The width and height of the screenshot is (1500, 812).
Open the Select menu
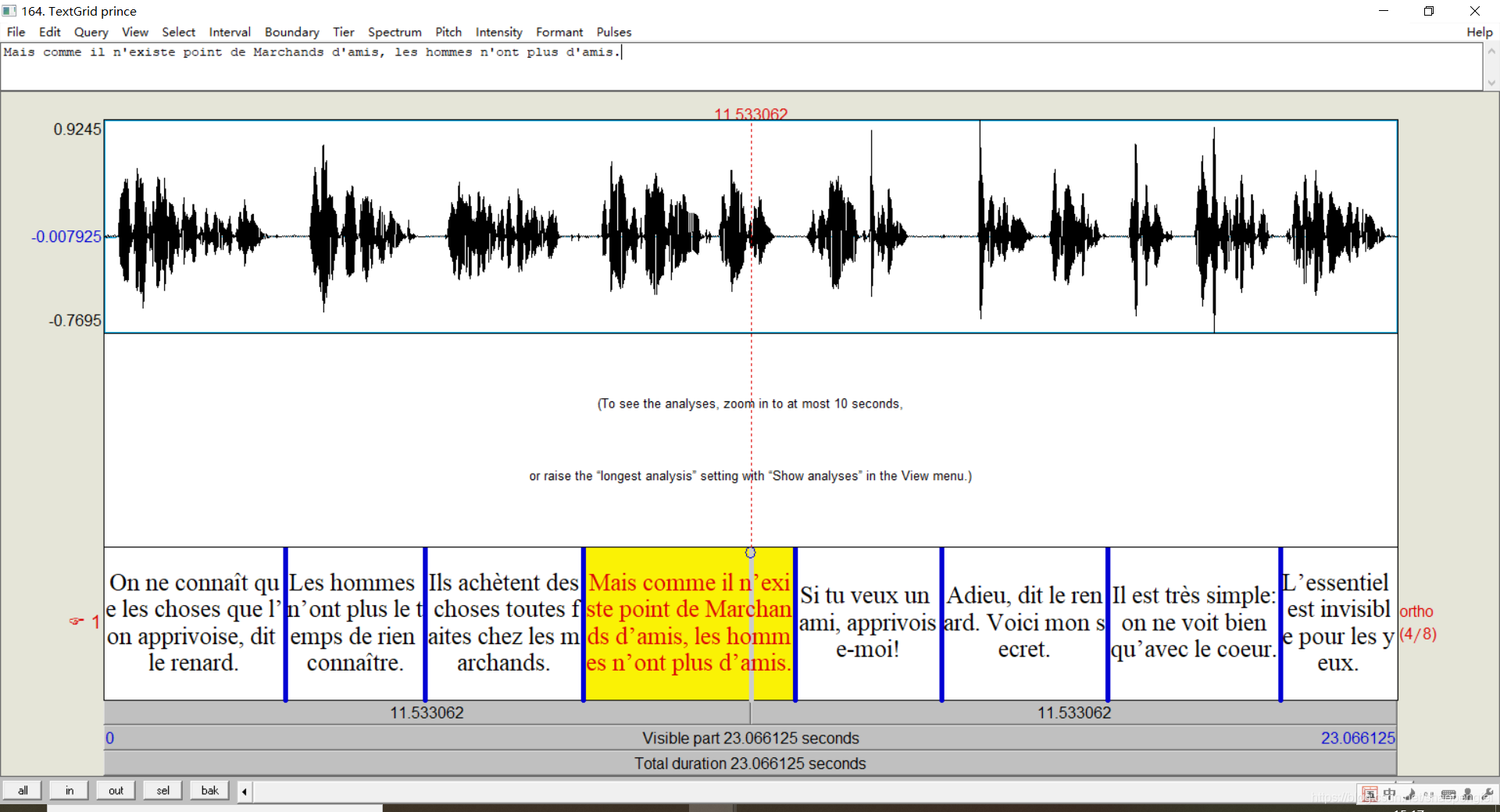pos(178,32)
